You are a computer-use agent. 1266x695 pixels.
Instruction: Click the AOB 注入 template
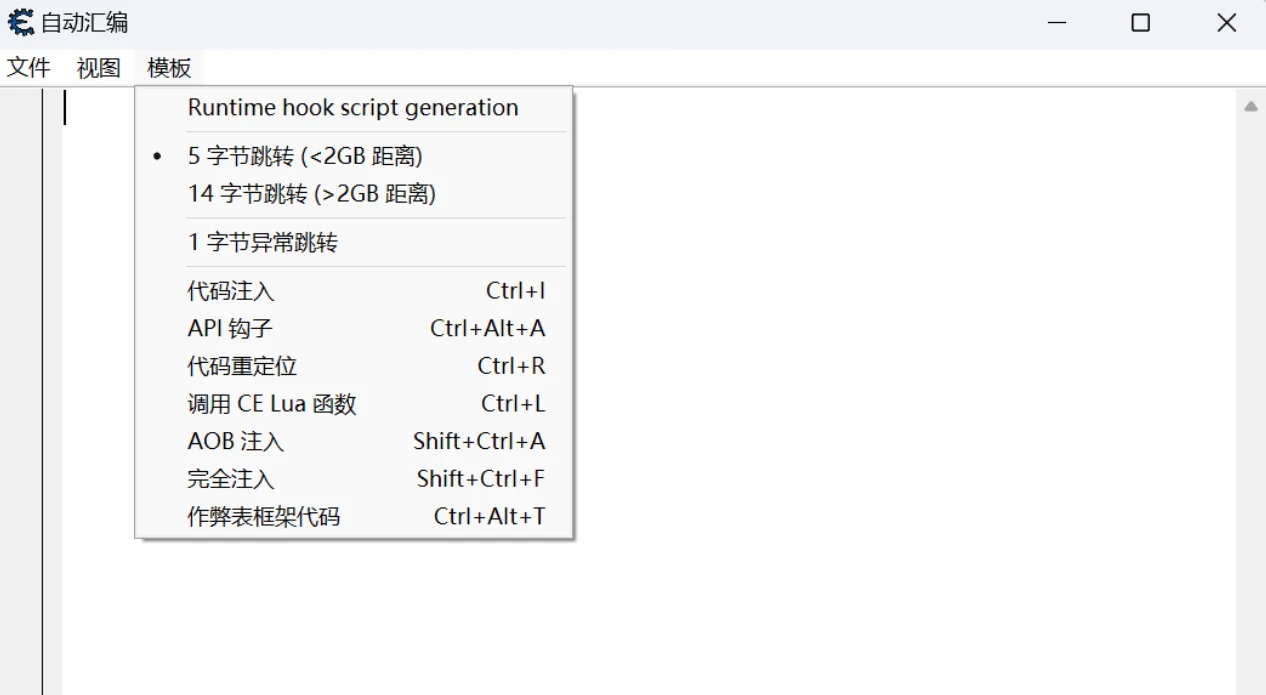point(236,441)
